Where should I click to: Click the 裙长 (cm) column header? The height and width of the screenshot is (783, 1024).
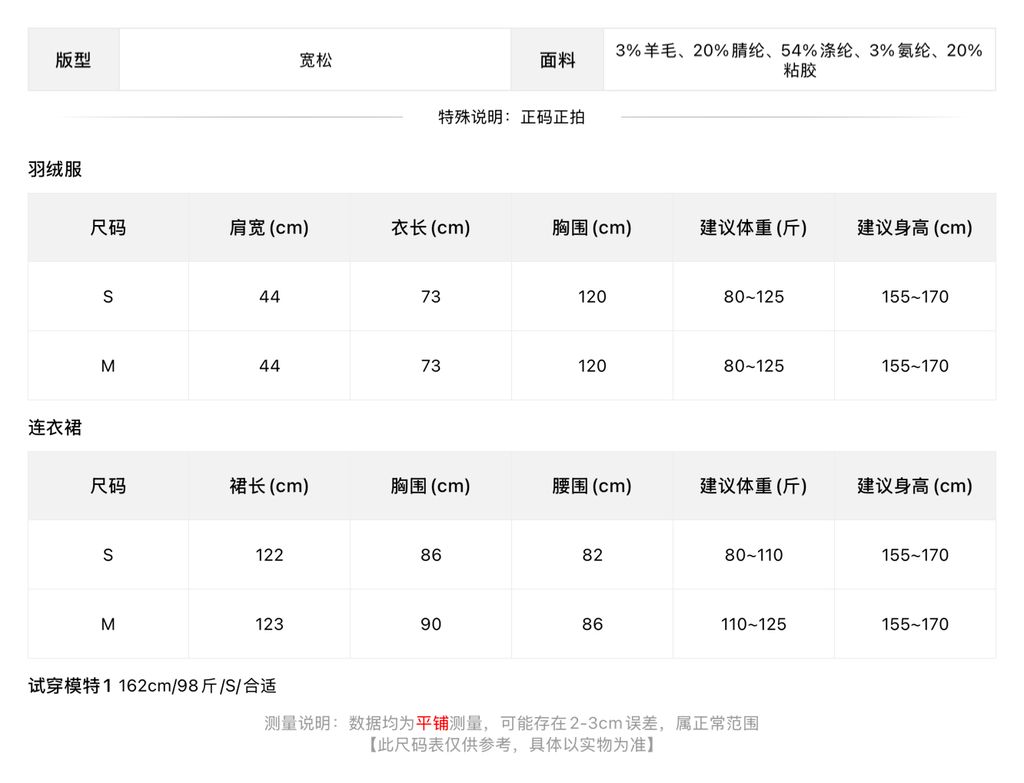click(269, 486)
